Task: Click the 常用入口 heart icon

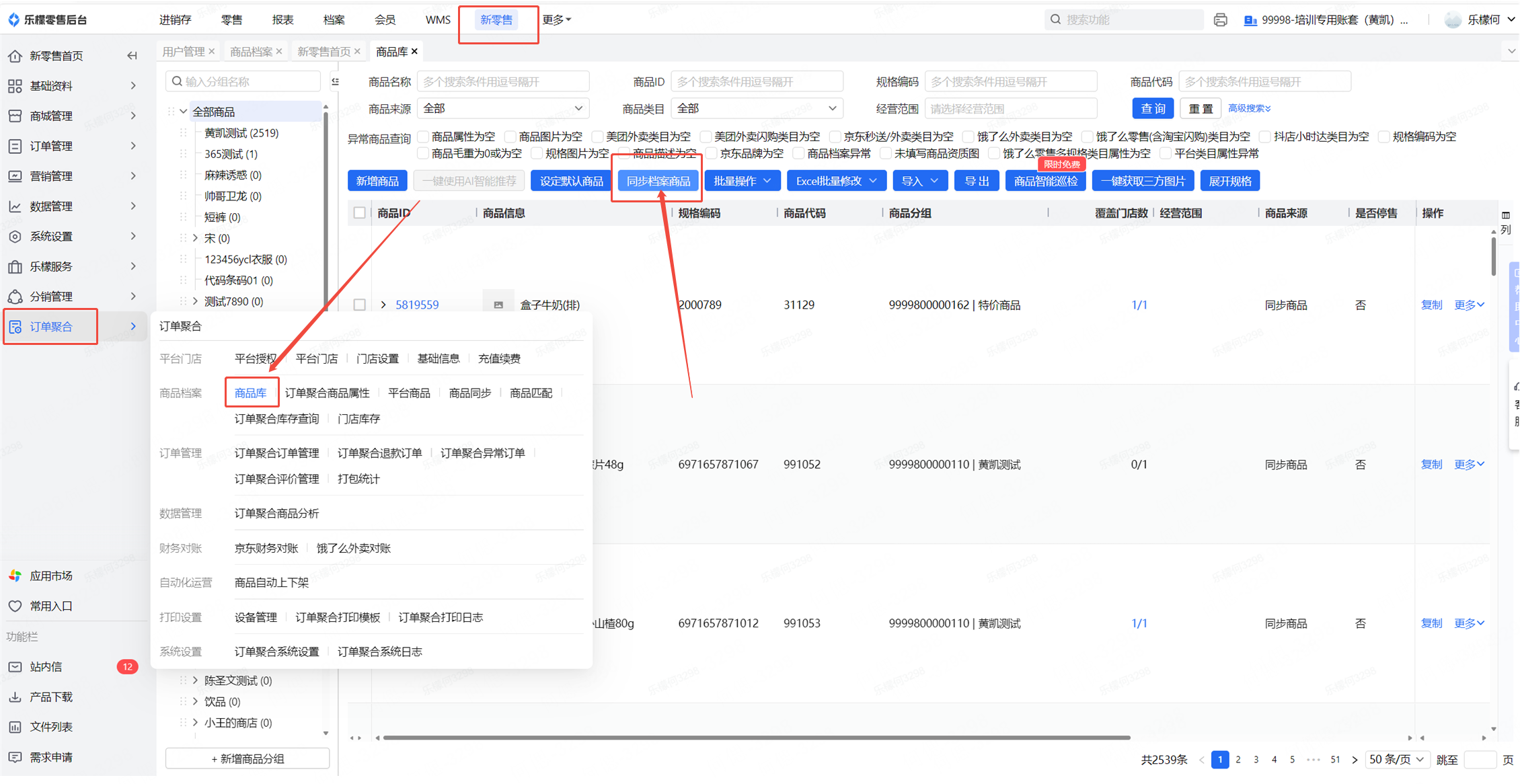Action: tap(15, 606)
